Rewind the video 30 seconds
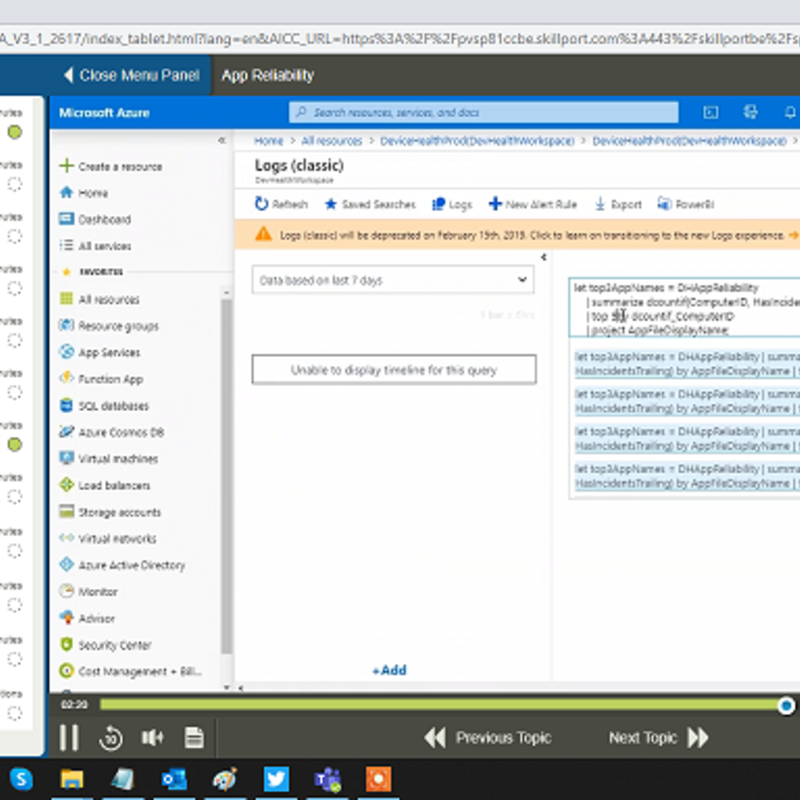The width and height of the screenshot is (800, 800). (x=110, y=738)
